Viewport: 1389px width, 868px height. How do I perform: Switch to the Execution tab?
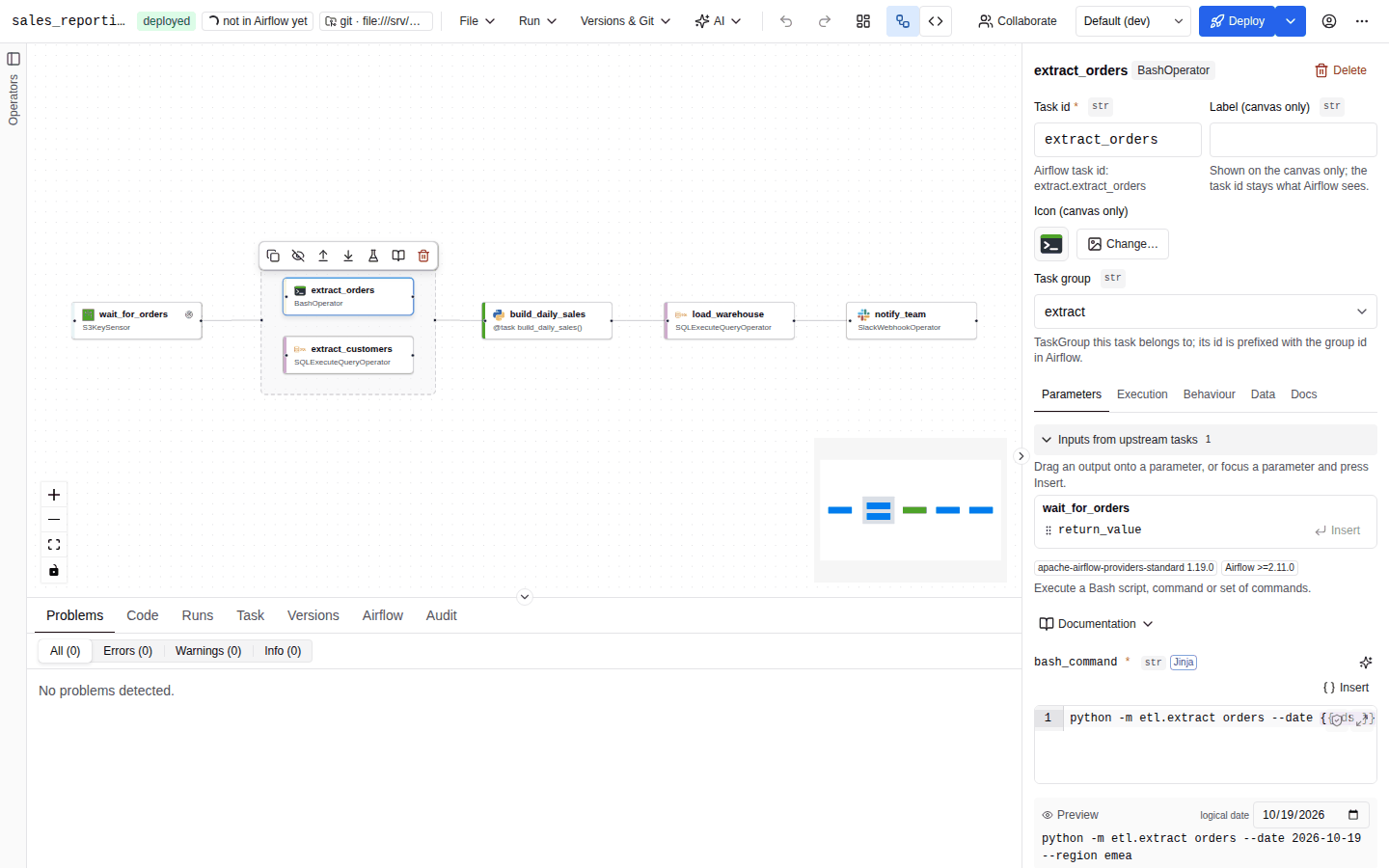pos(1142,394)
